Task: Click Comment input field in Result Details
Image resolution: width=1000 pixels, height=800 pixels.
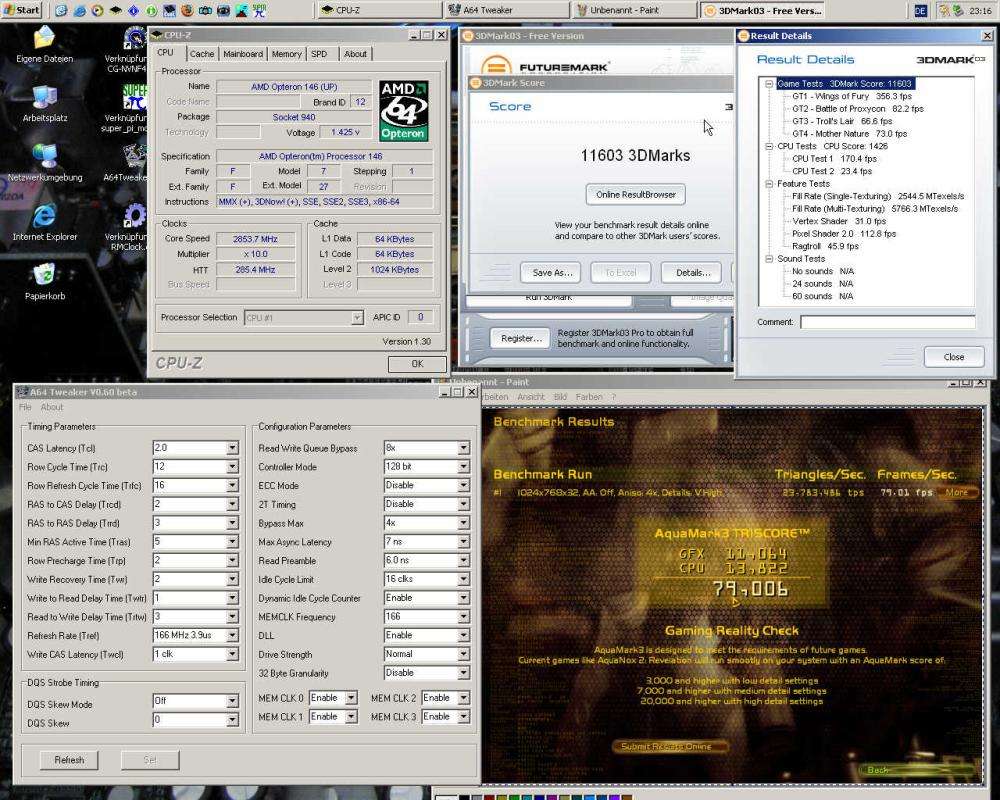Action: 888,322
